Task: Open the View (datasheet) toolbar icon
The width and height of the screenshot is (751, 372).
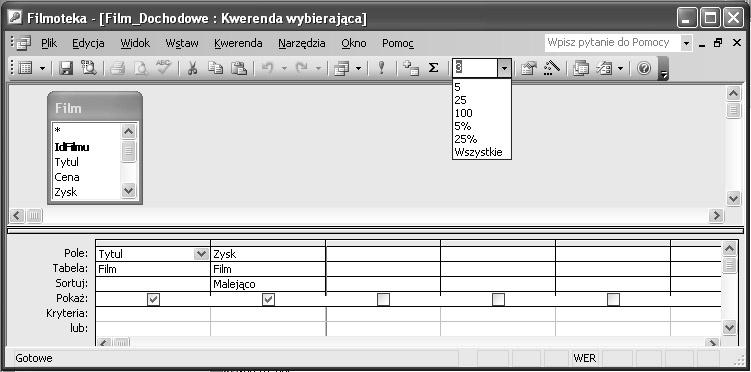Action: 25,69
